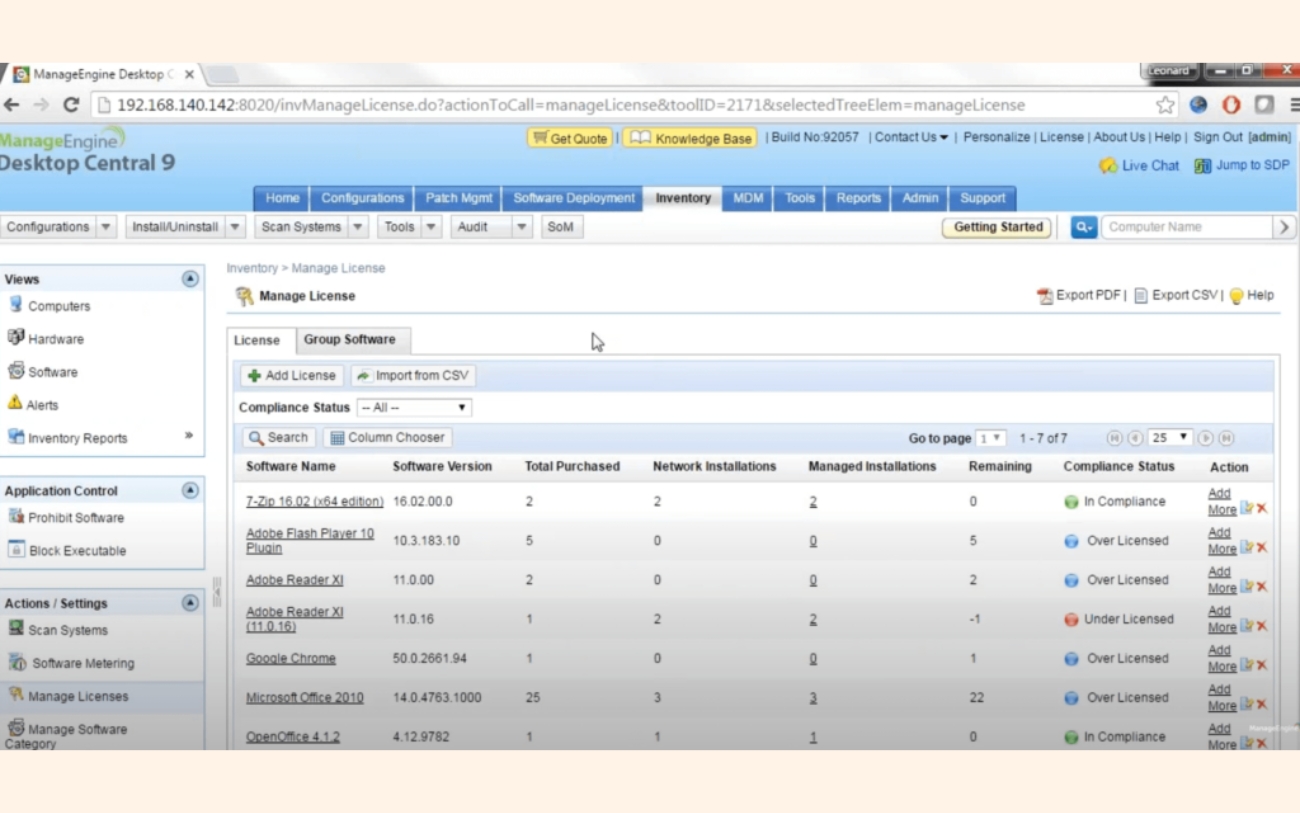1300x813 pixels.
Task: Open Alerts warning icon in Views
Action: coord(15,403)
